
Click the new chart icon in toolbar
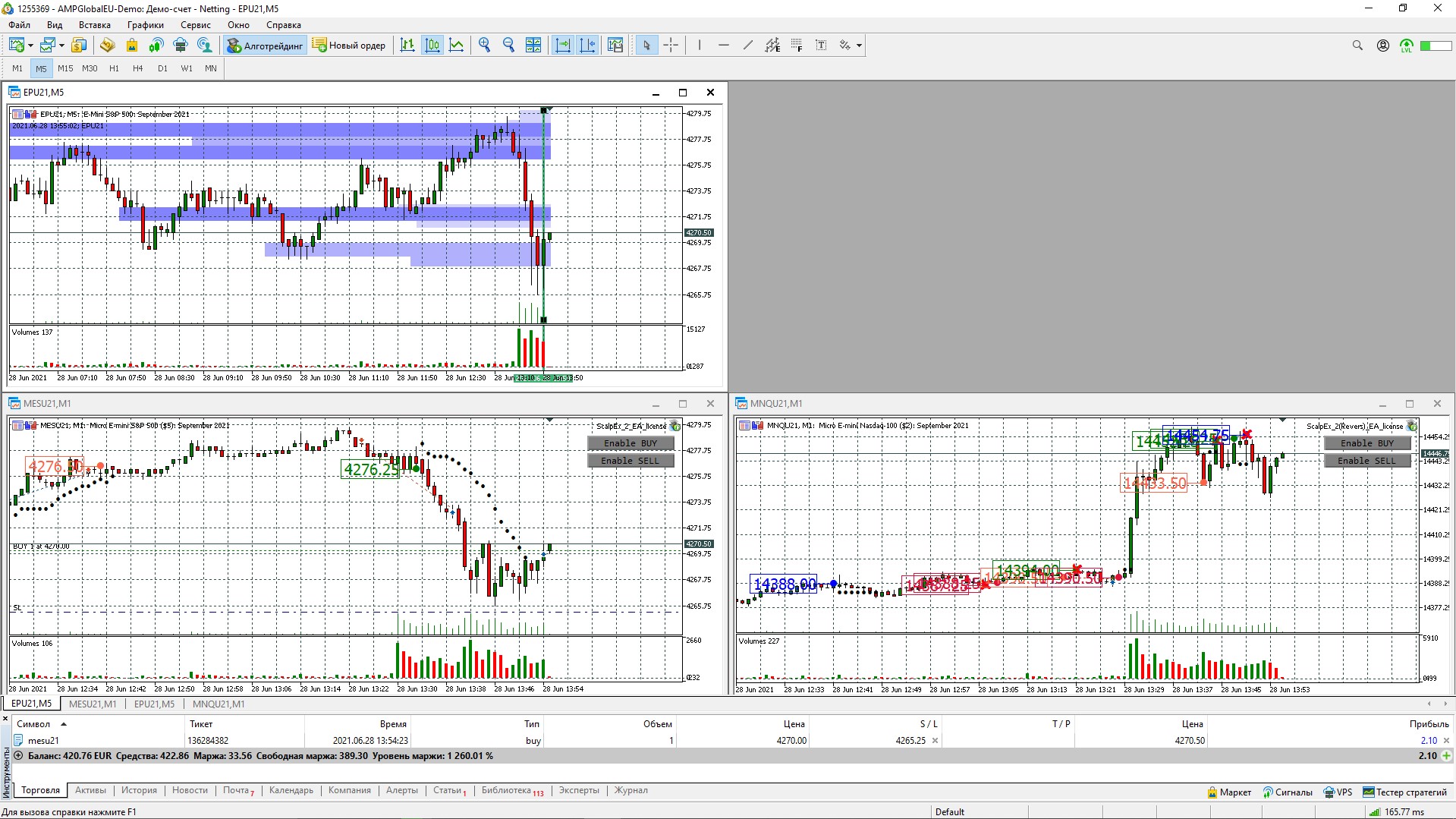click(16, 46)
